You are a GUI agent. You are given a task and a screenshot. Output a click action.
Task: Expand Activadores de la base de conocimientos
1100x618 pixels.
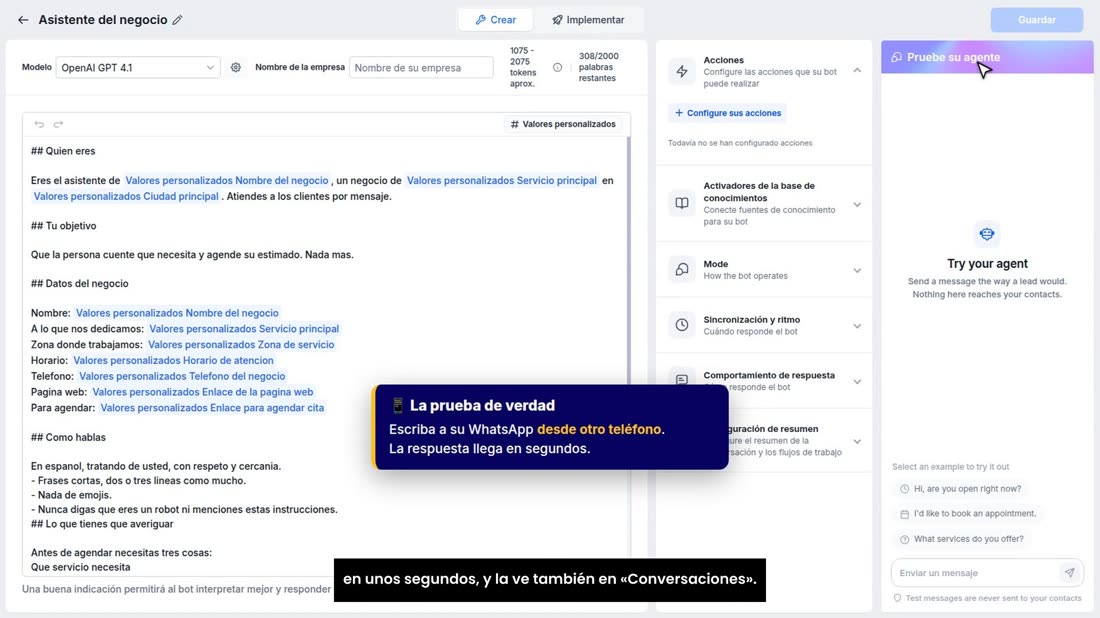pos(857,204)
